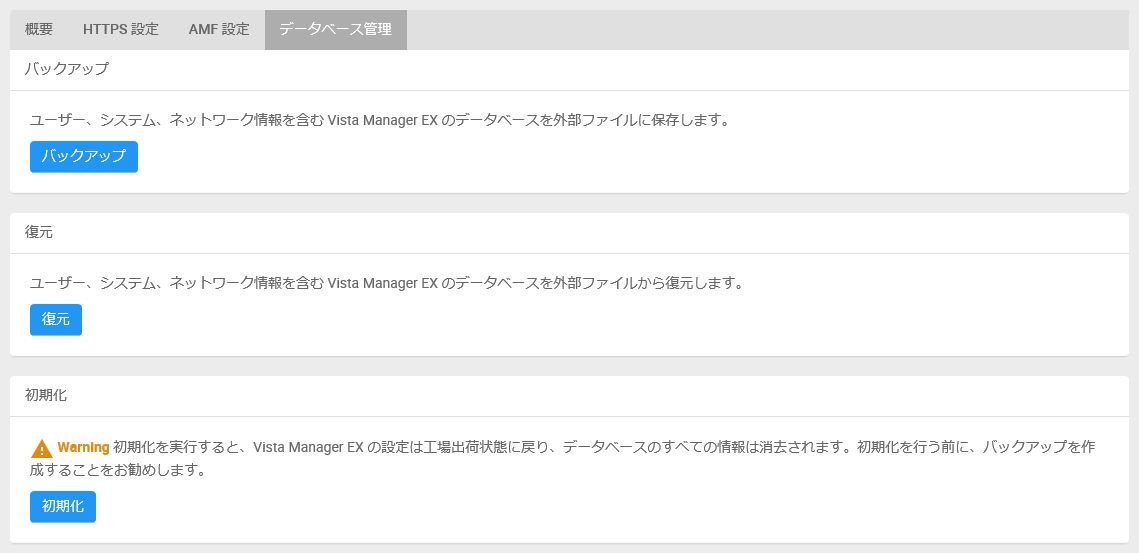This screenshot has height=553, width=1139.
Task: Click the orange warning triangle icon
Action: (x=42, y=448)
